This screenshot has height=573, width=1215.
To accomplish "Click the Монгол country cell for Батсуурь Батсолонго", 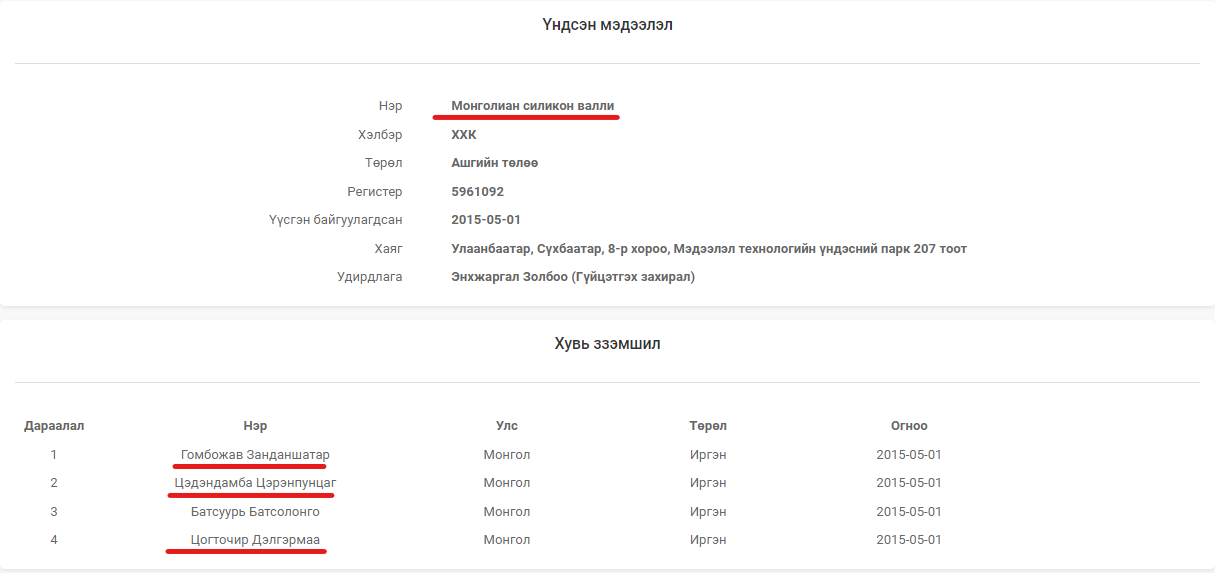I will point(507,512).
